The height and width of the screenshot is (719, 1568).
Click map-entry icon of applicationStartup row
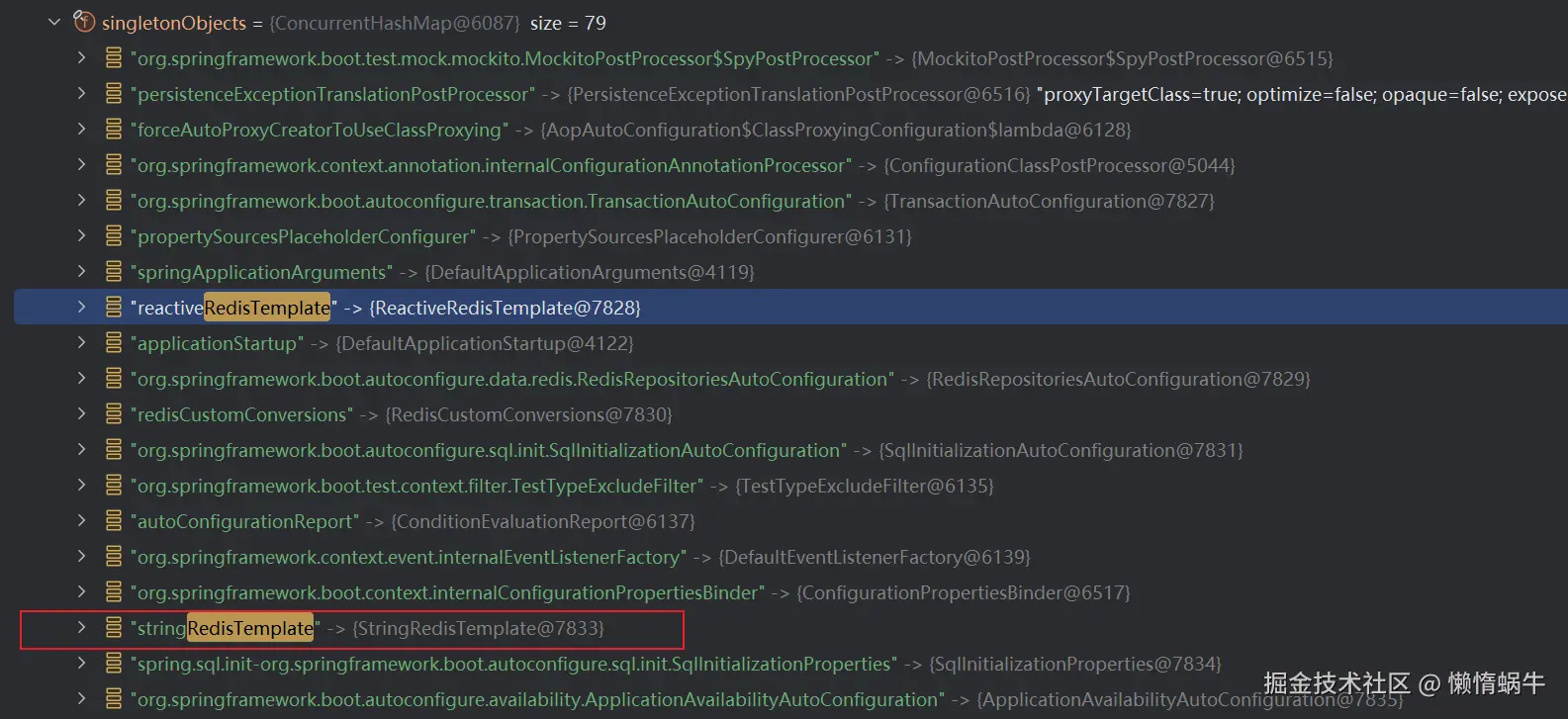(x=114, y=342)
